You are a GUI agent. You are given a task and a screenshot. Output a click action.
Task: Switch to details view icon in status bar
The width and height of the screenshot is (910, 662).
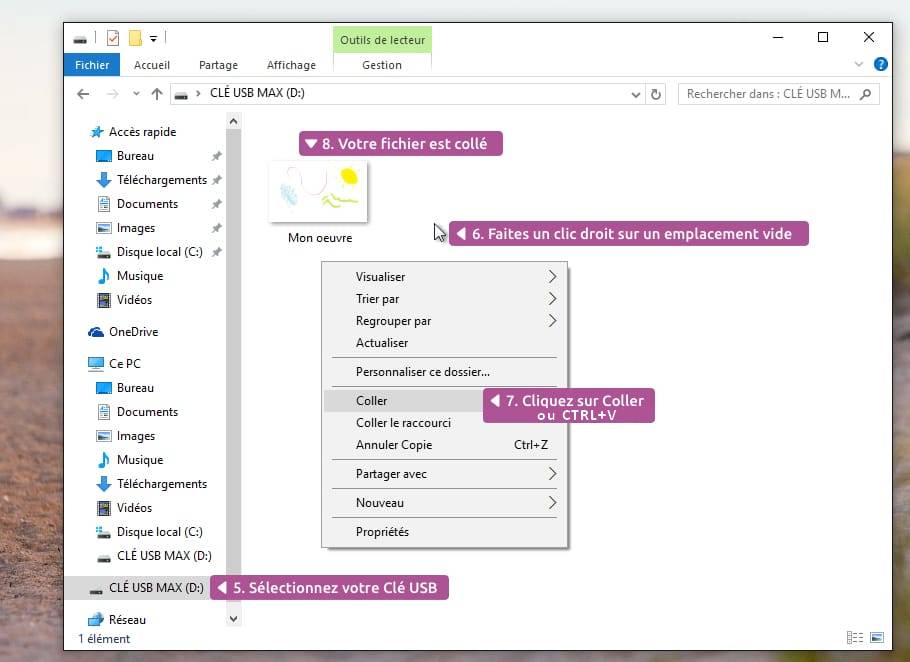(854, 638)
